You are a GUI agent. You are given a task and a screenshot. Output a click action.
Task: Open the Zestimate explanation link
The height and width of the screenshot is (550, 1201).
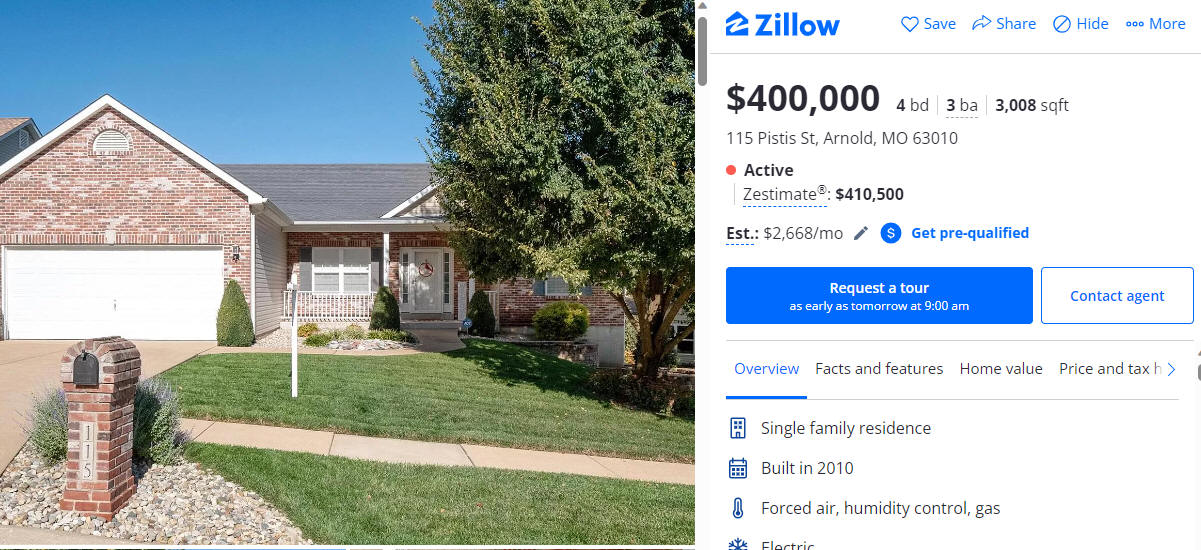point(785,195)
